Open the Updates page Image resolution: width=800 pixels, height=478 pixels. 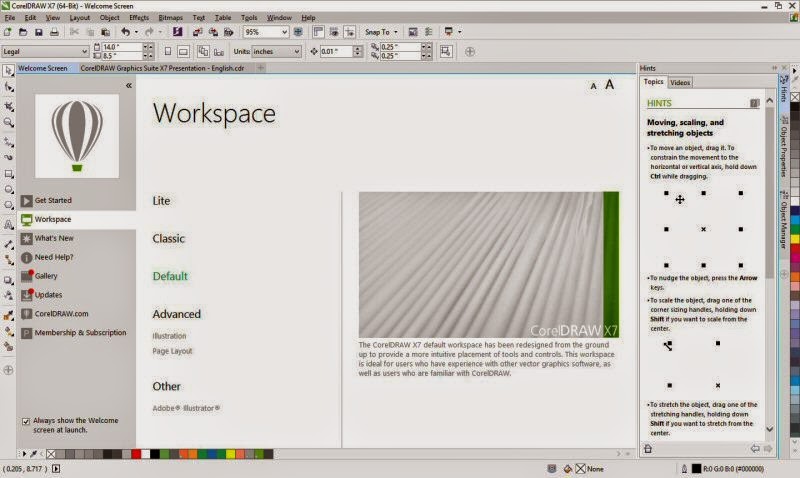click(x=48, y=295)
